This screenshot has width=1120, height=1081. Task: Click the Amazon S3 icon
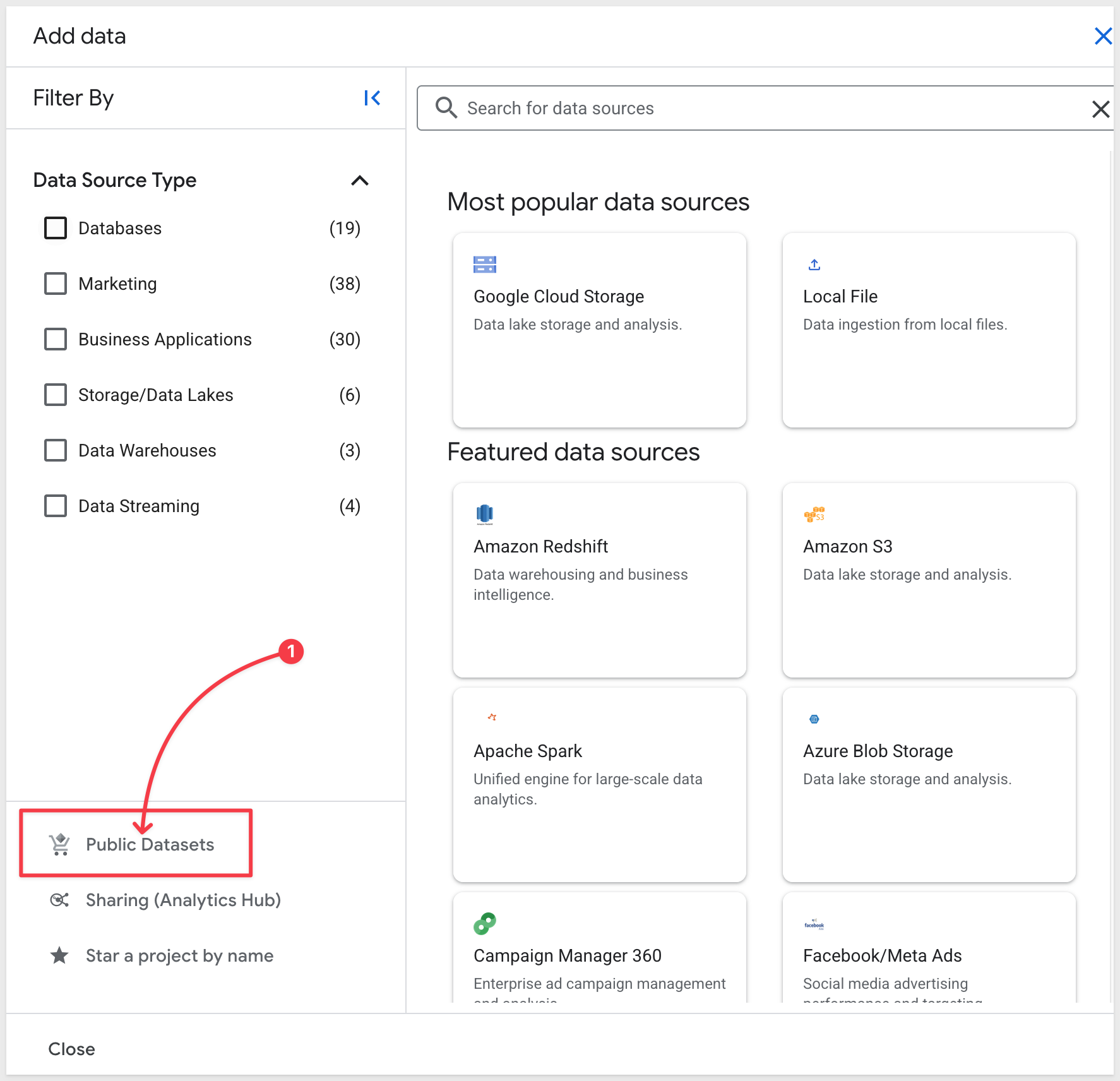(x=814, y=515)
